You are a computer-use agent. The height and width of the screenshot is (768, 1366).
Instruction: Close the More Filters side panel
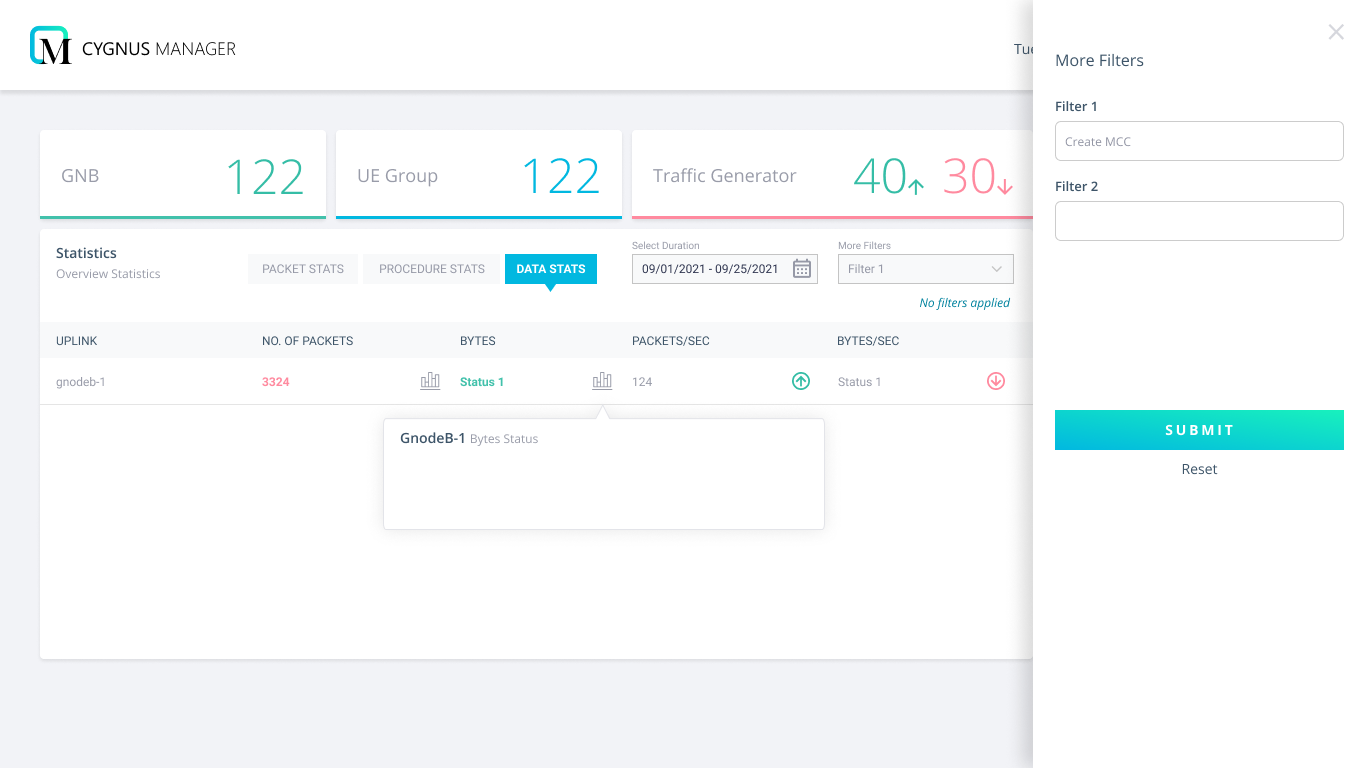coord(1336,32)
